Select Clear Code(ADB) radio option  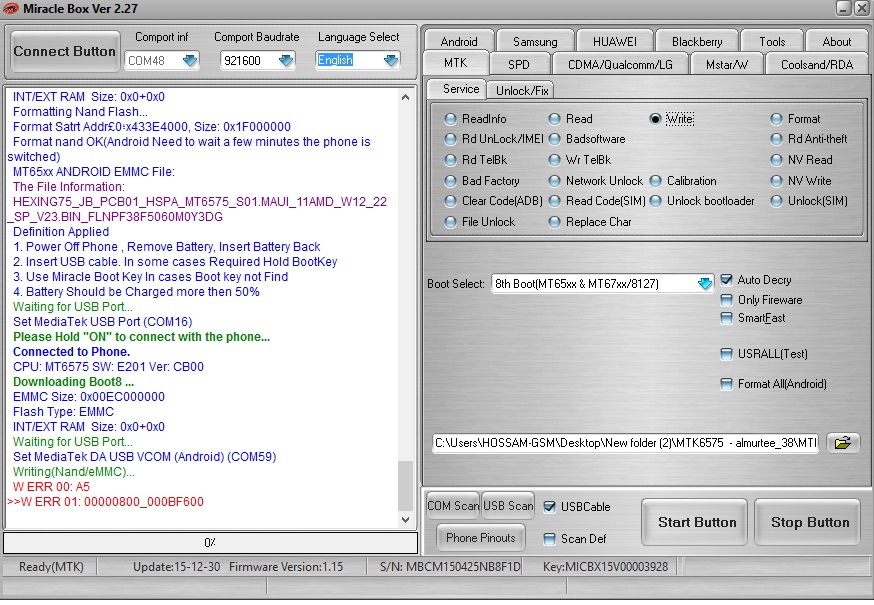(x=450, y=201)
